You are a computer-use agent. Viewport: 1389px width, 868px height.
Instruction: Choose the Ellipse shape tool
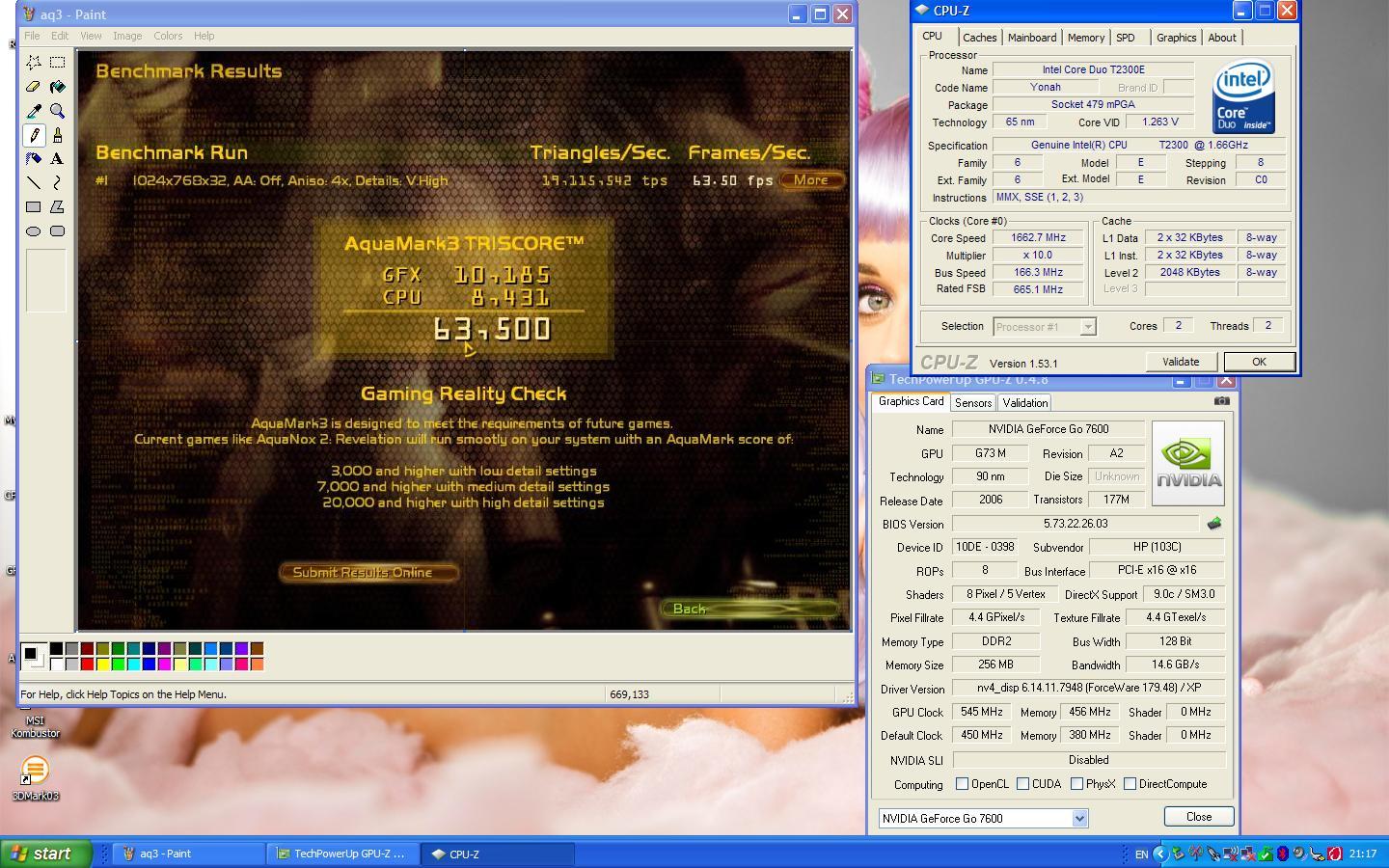click(x=34, y=231)
